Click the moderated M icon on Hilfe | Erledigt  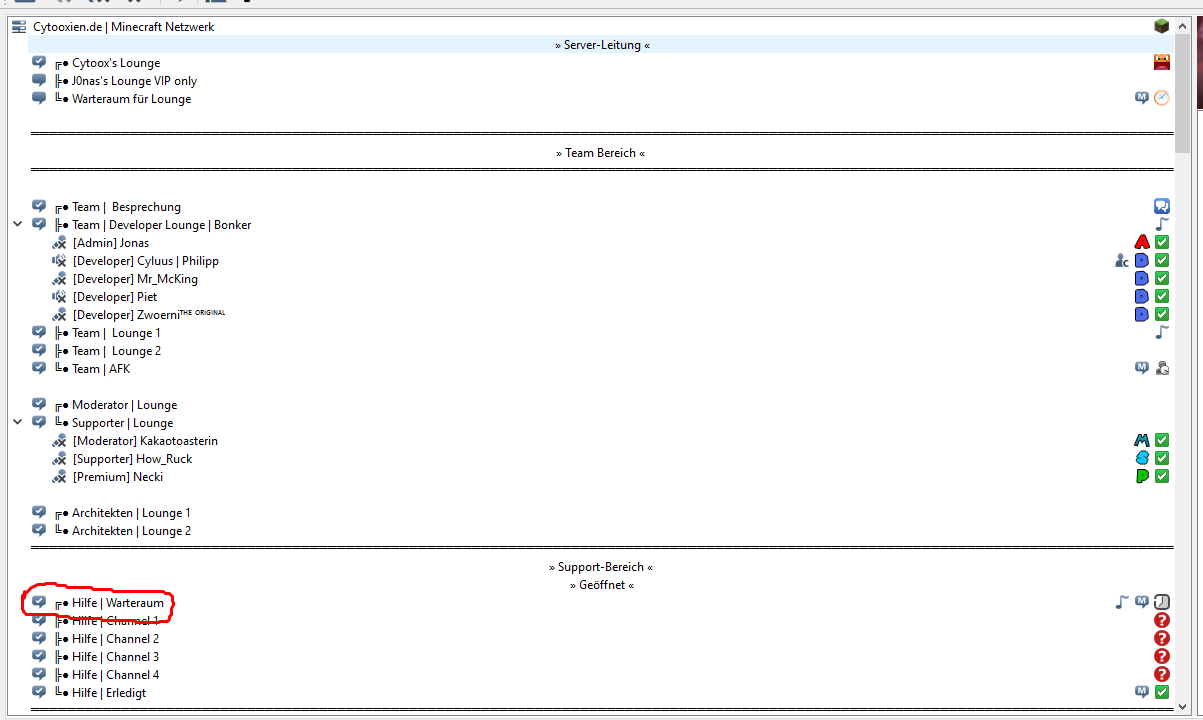click(1141, 690)
